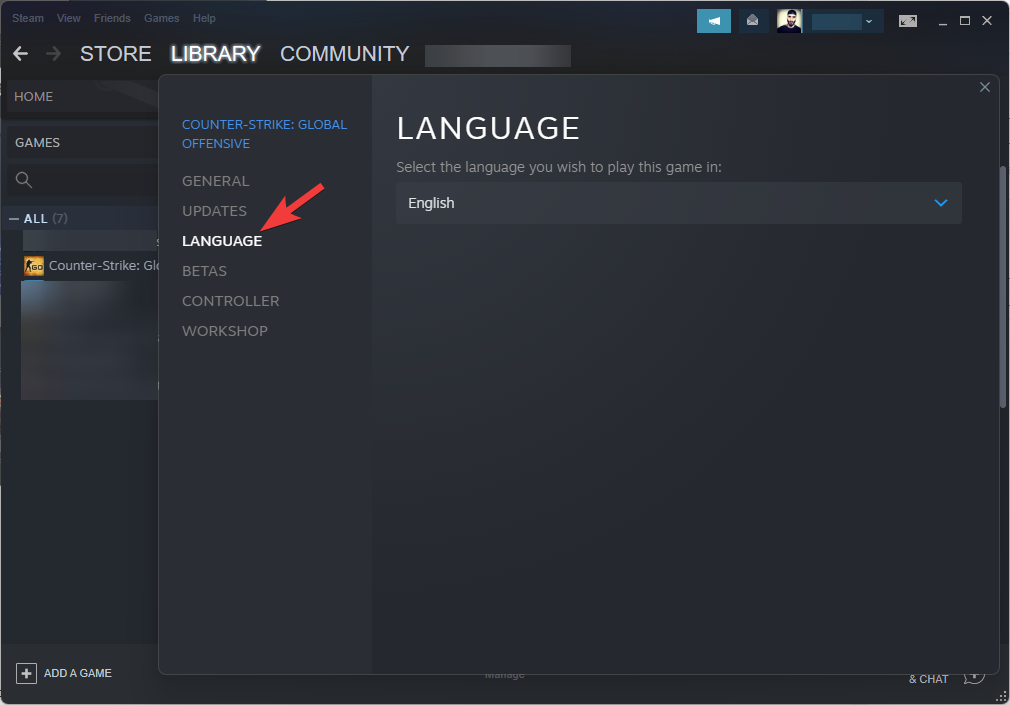Go back with the left arrow
1010x705 pixels.
[21, 53]
